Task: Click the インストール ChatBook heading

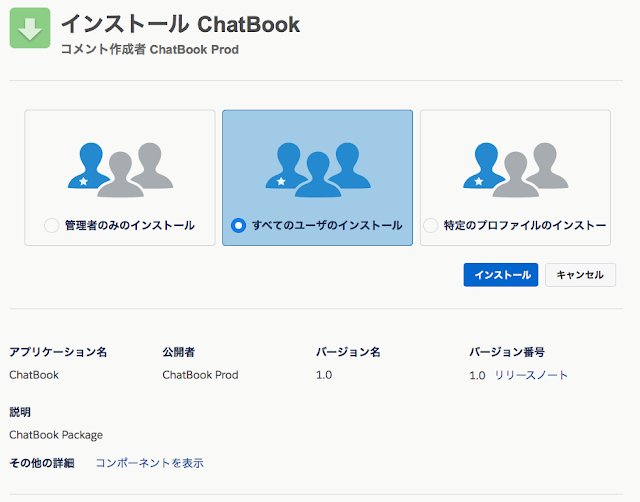Action: pyautogui.click(x=180, y=24)
